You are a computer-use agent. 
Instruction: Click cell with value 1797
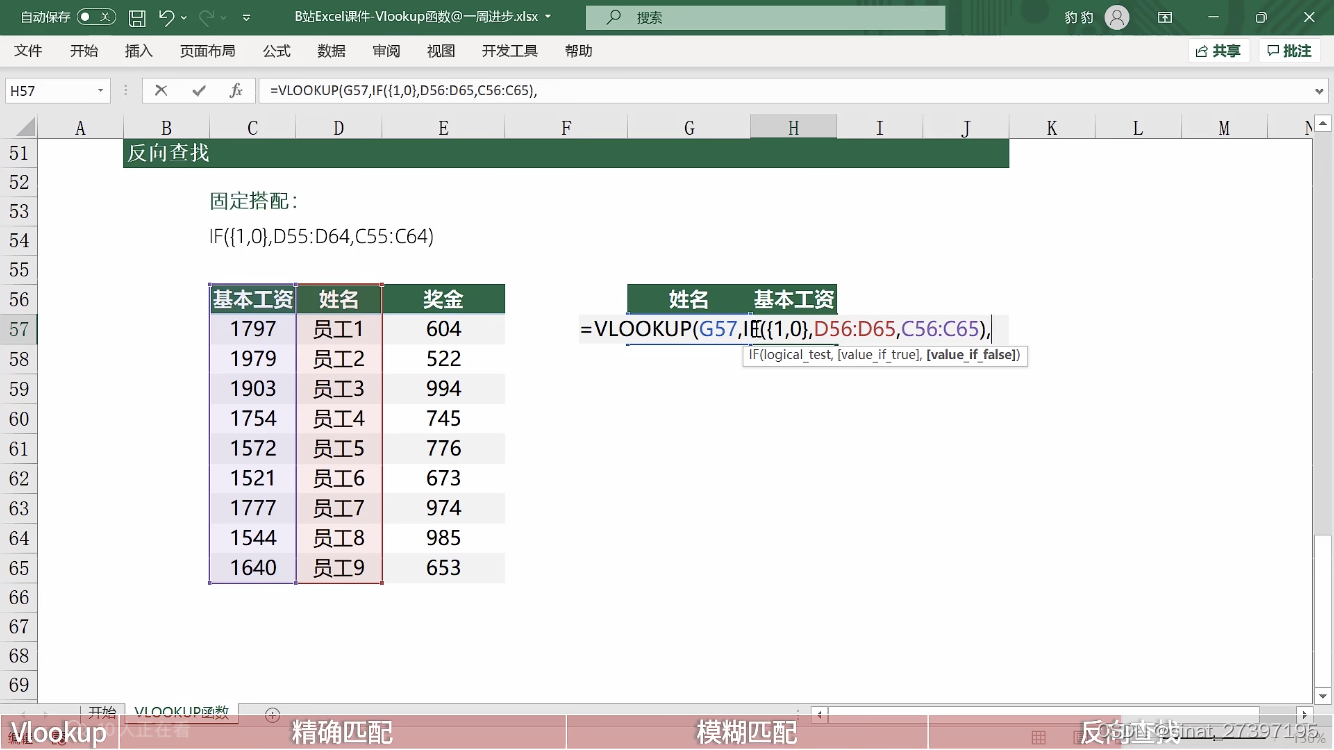[253, 329]
